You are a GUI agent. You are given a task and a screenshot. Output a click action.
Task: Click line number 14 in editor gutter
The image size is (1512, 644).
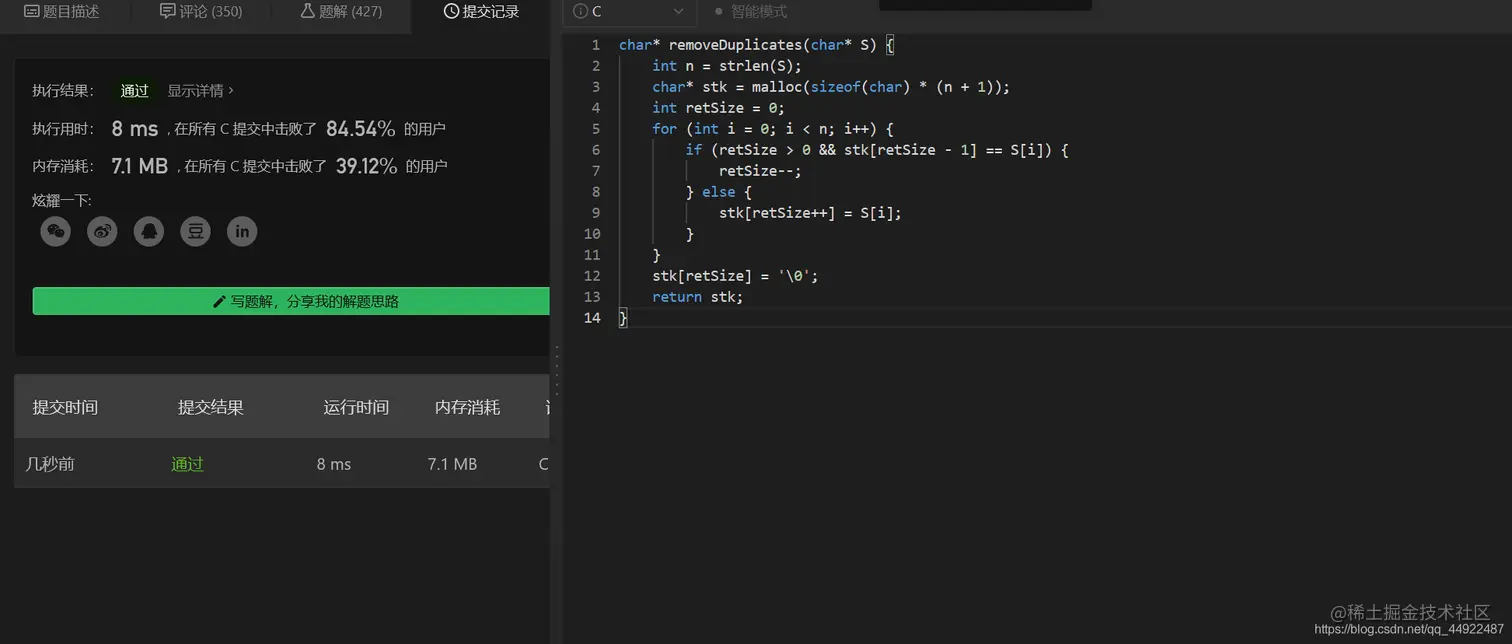tap(592, 318)
